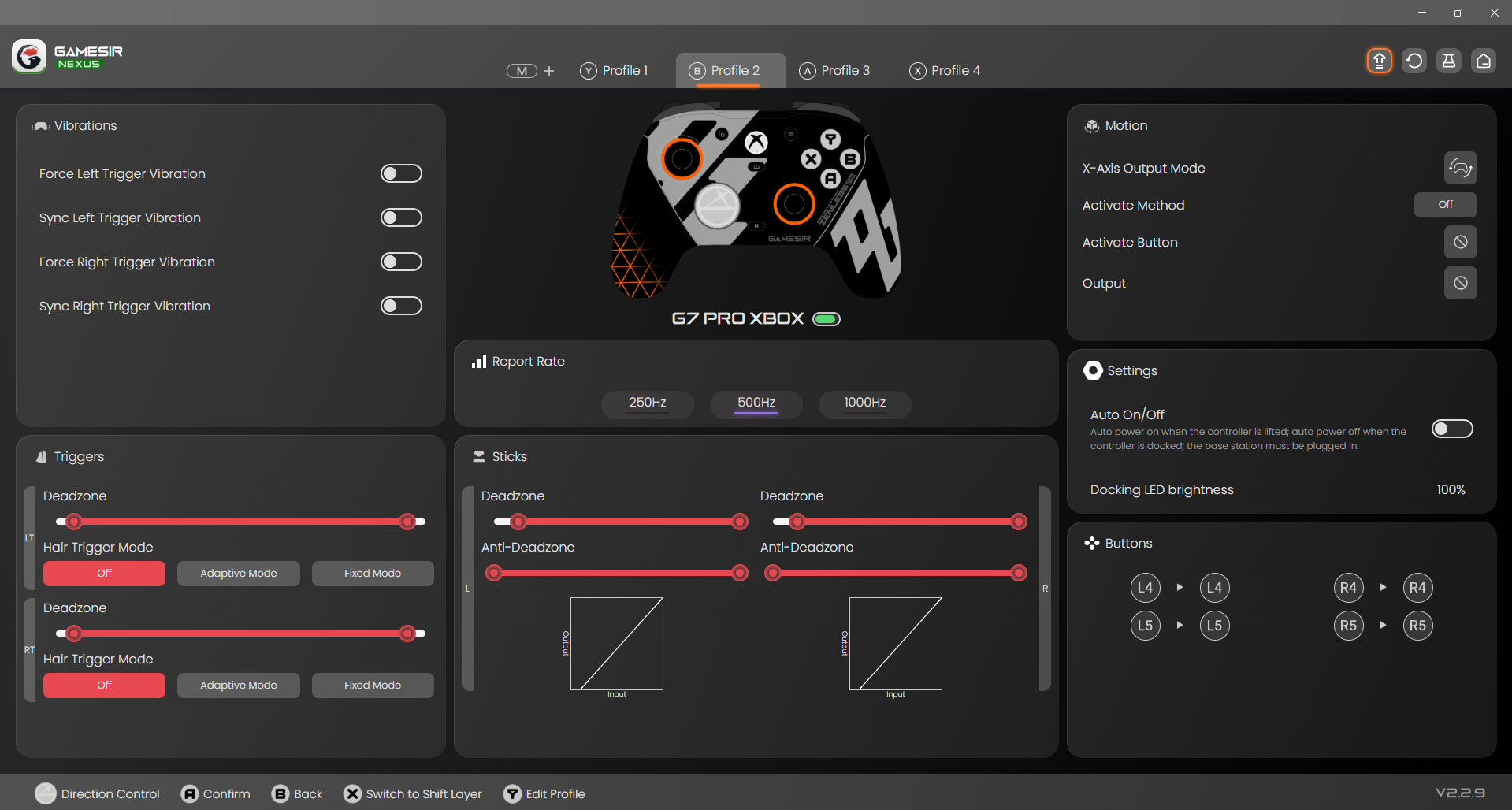The height and width of the screenshot is (810, 1512).
Task: Click LT Deadzone slider left handle
Action: [74, 522]
